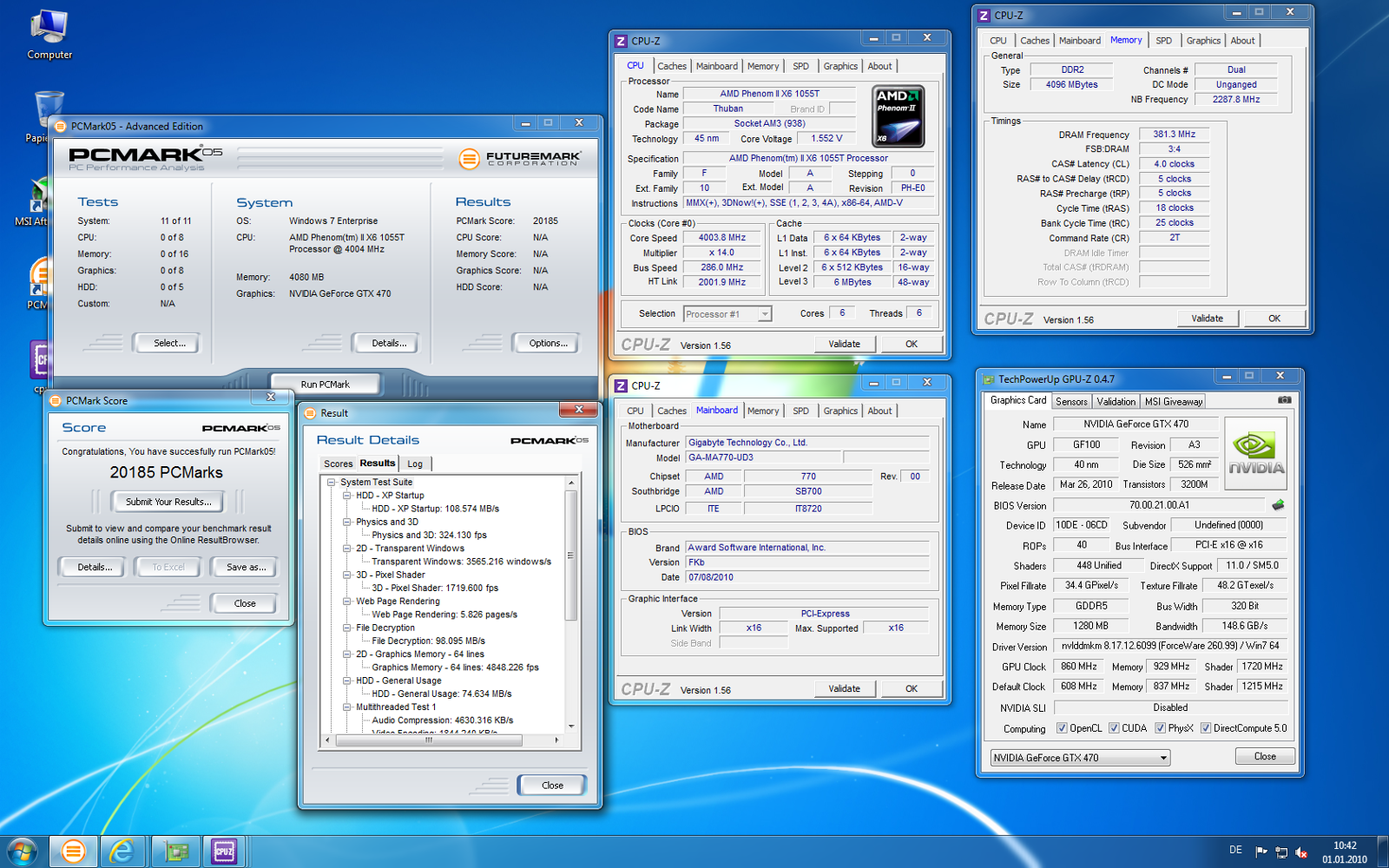Open the MSI Giveaway tab in GPU-Z

[1173, 402]
